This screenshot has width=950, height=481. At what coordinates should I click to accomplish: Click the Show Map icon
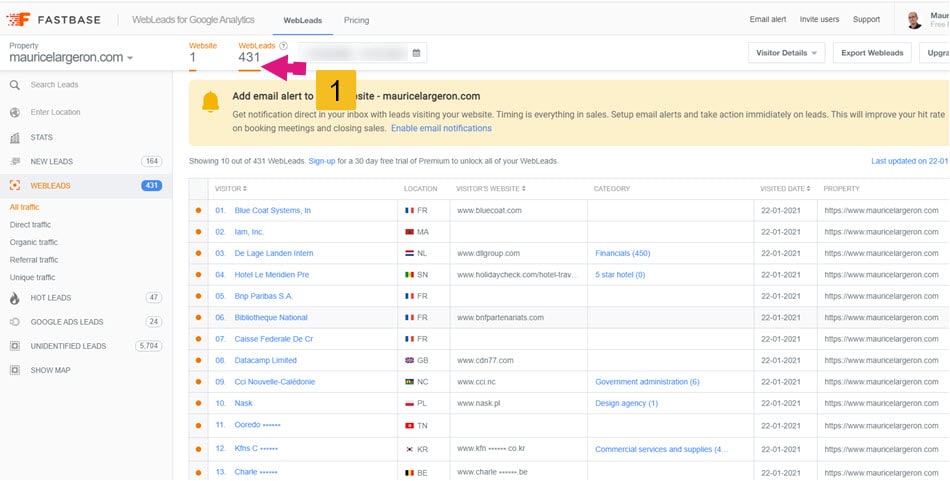[x=15, y=370]
